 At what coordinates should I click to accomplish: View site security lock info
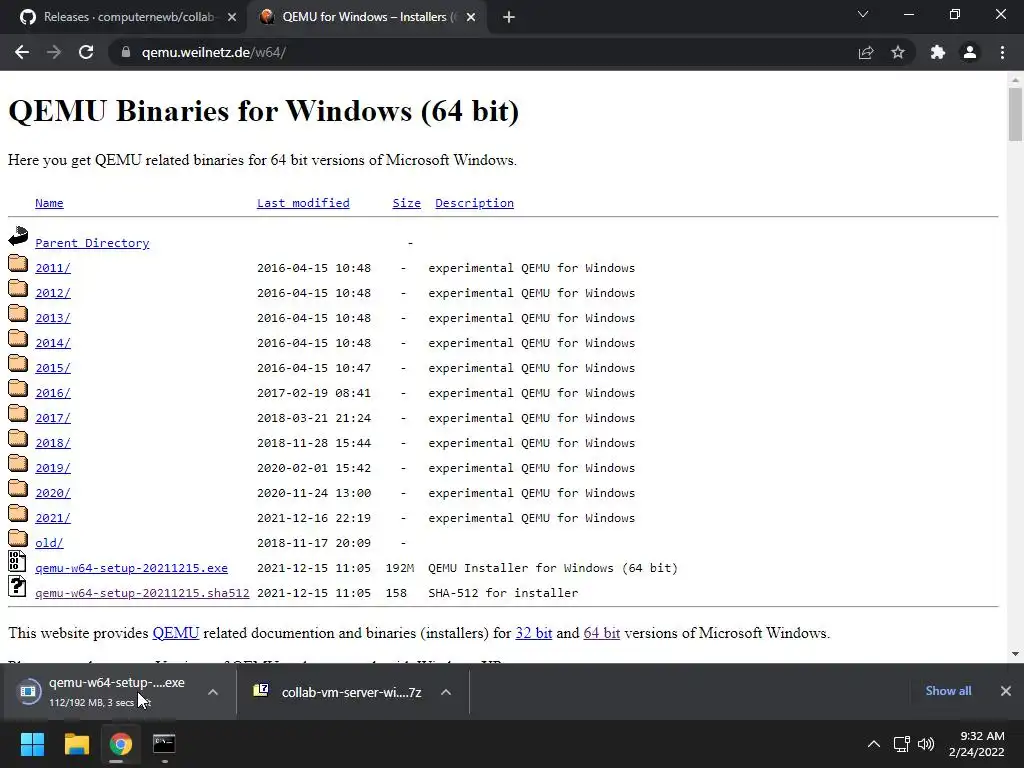click(x=125, y=52)
